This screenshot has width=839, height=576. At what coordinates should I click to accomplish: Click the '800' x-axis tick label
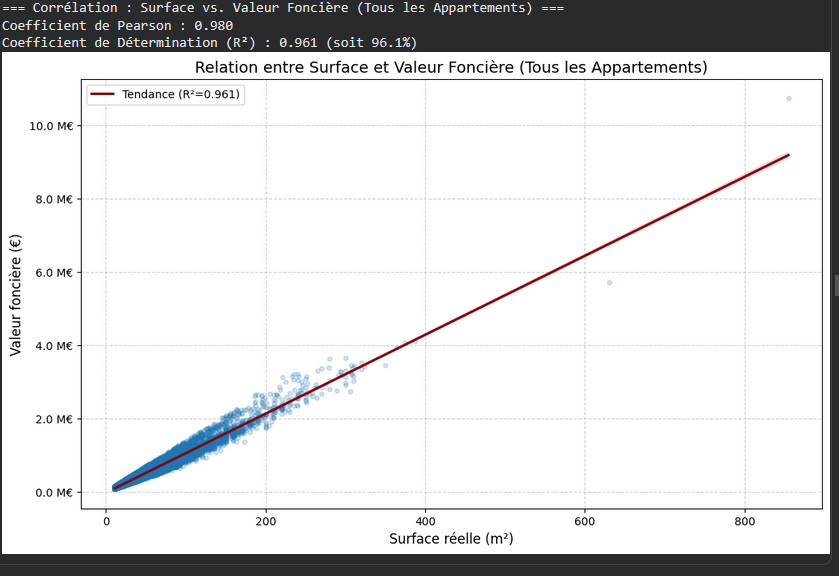click(744, 521)
